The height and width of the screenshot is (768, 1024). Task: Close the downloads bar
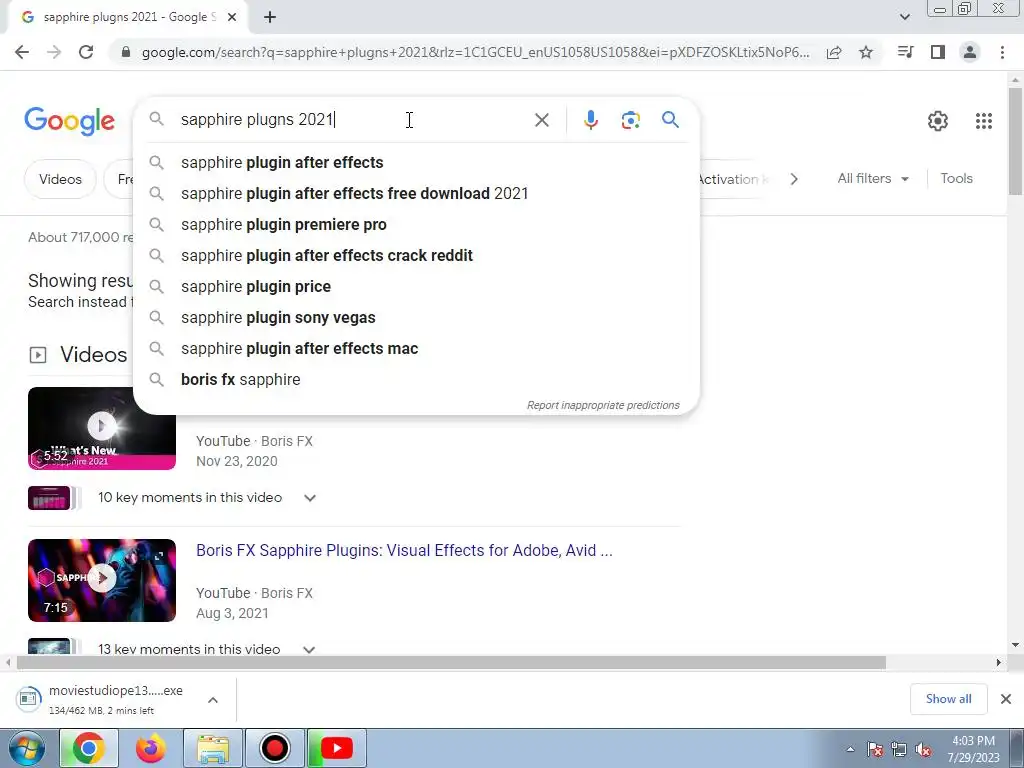click(1006, 699)
